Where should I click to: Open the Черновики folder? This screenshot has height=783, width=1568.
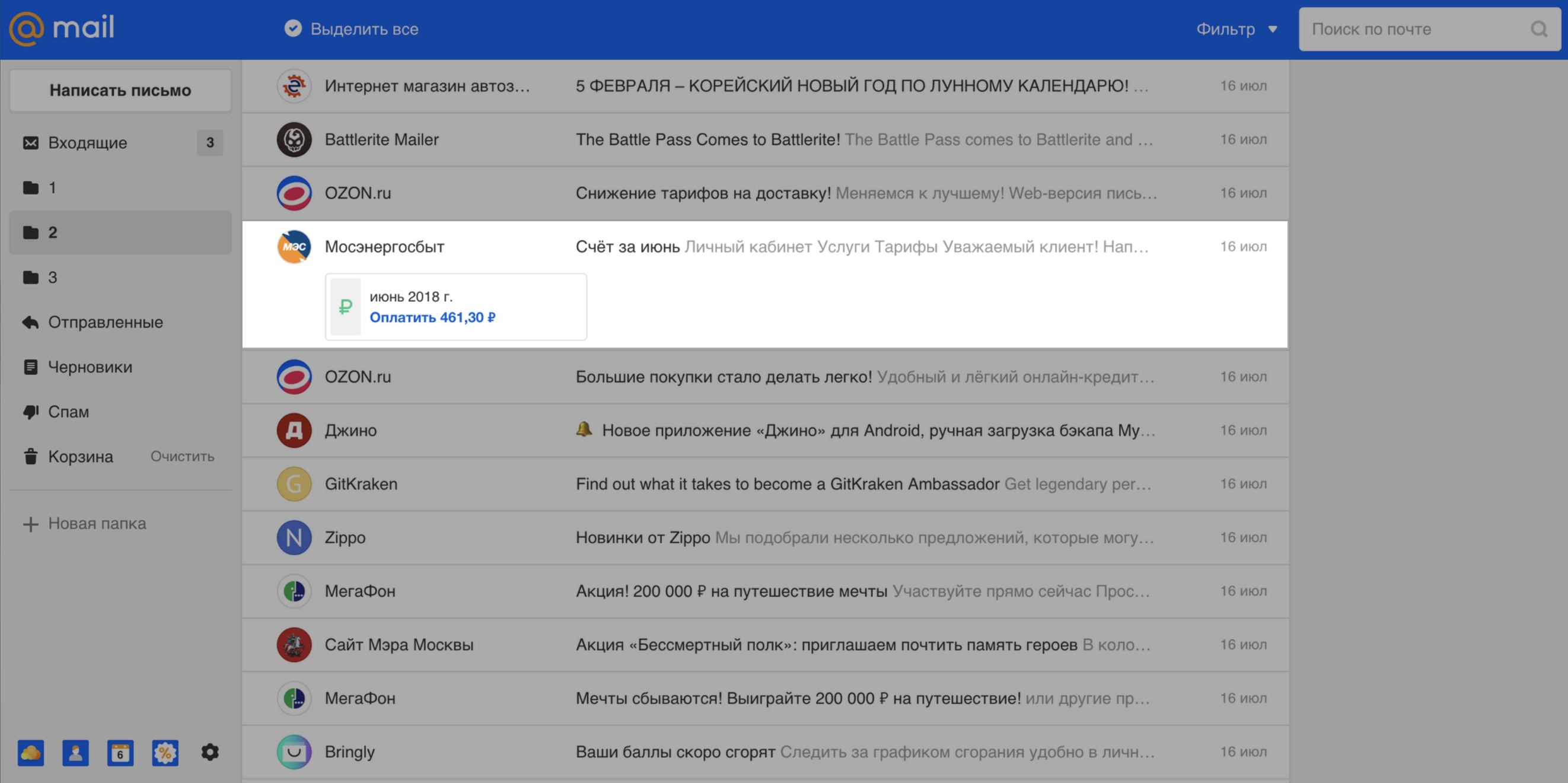[120, 367]
